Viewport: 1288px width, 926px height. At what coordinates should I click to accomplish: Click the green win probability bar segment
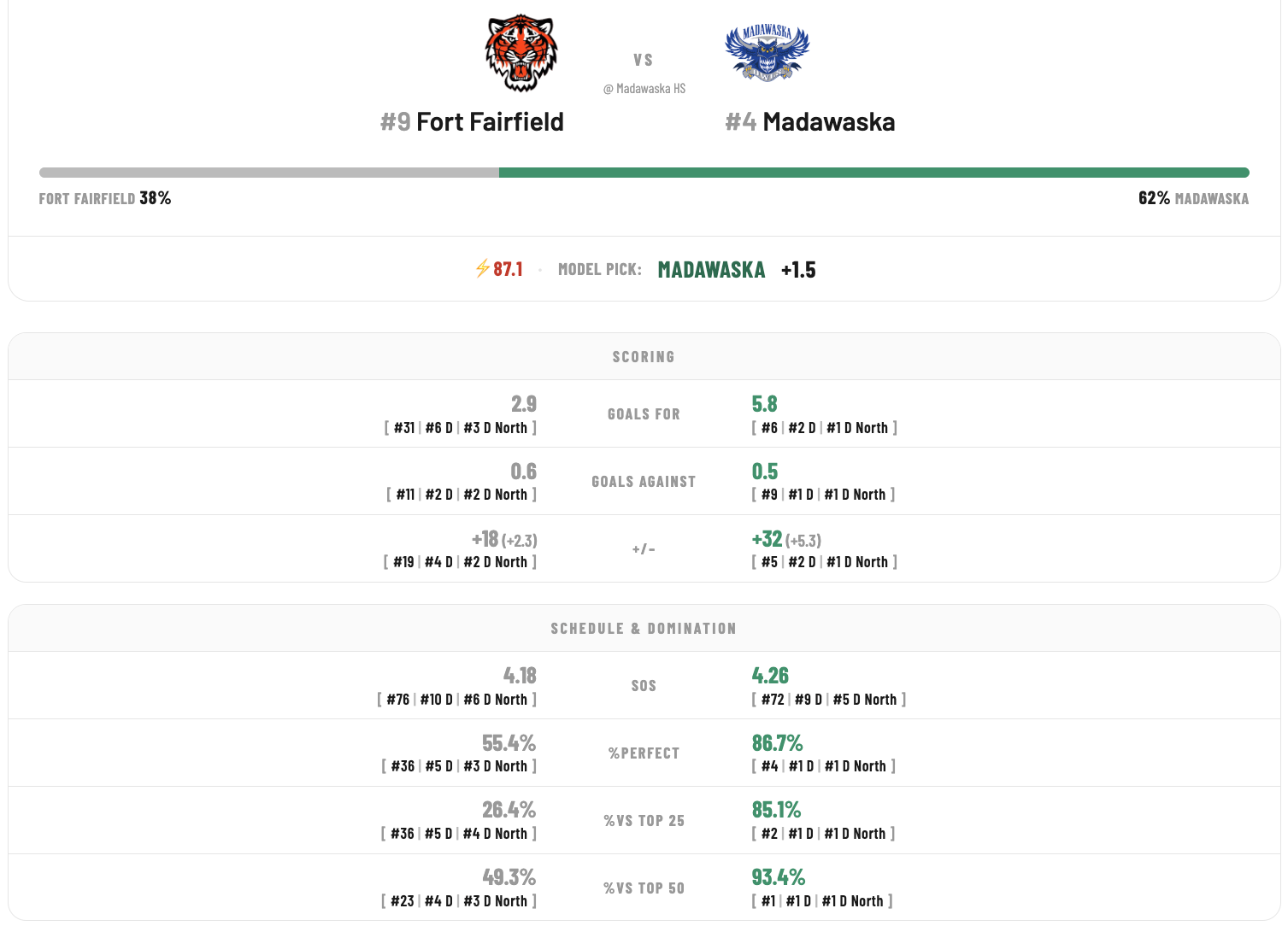tap(874, 173)
